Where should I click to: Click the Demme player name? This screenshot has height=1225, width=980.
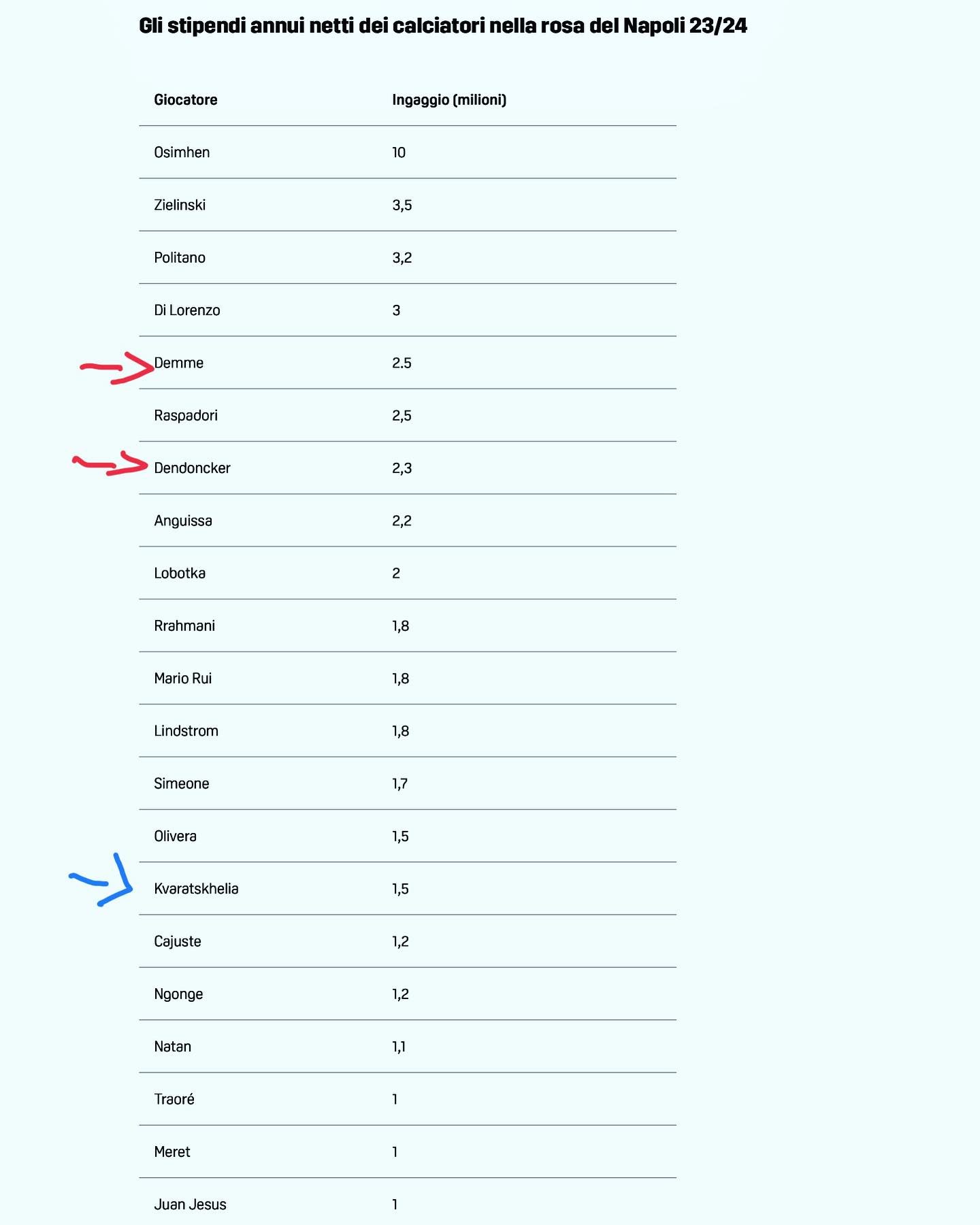179,363
